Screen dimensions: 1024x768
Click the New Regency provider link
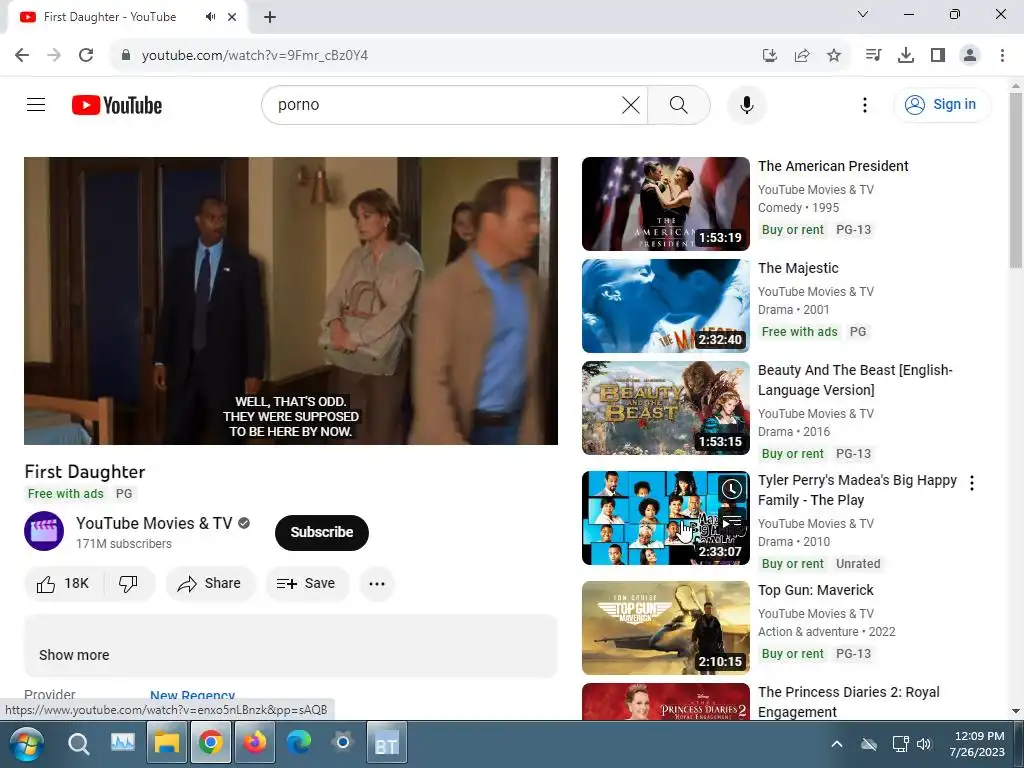pos(193,695)
